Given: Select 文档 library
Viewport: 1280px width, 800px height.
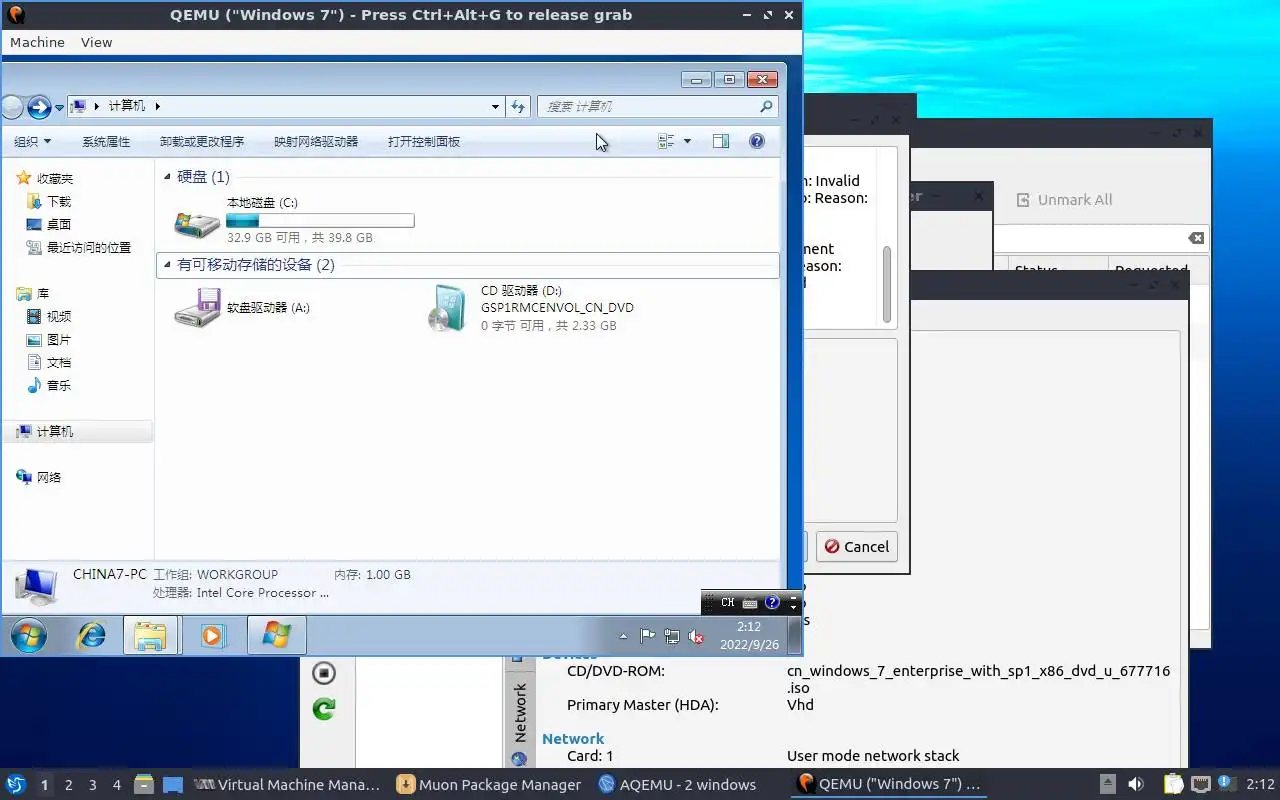Looking at the screenshot, I should tap(59, 363).
